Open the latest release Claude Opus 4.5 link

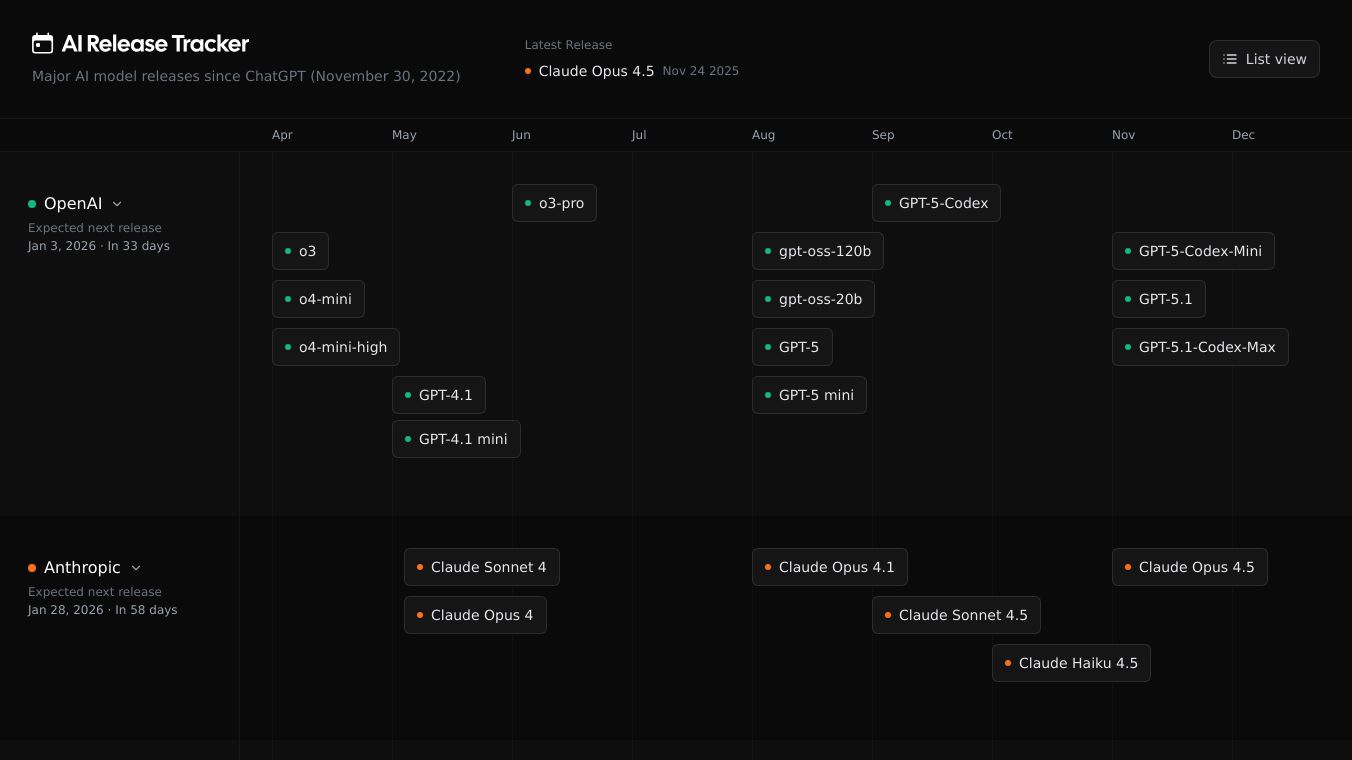(596, 71)
